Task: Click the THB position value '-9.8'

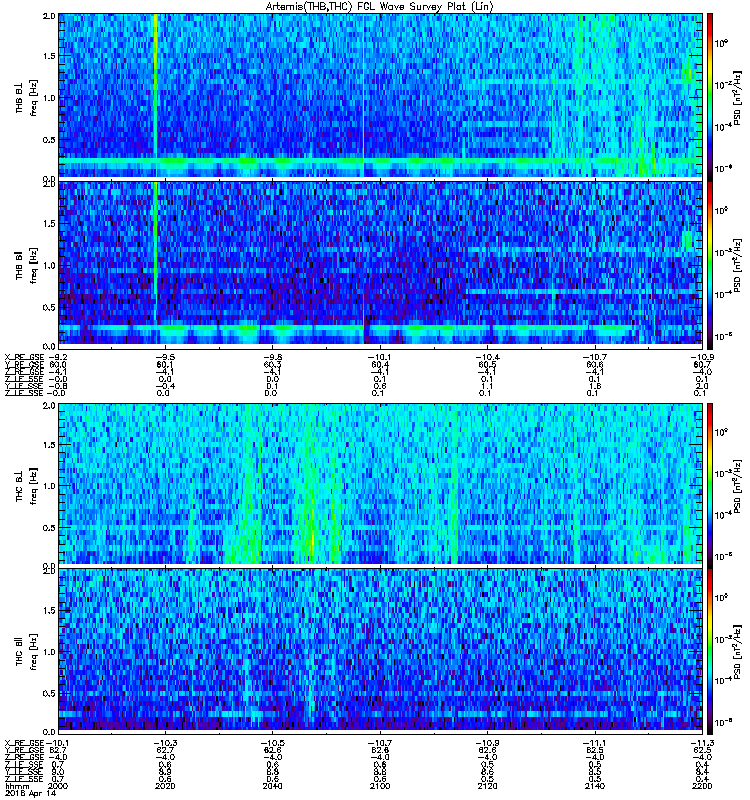Action: (272, 357)
